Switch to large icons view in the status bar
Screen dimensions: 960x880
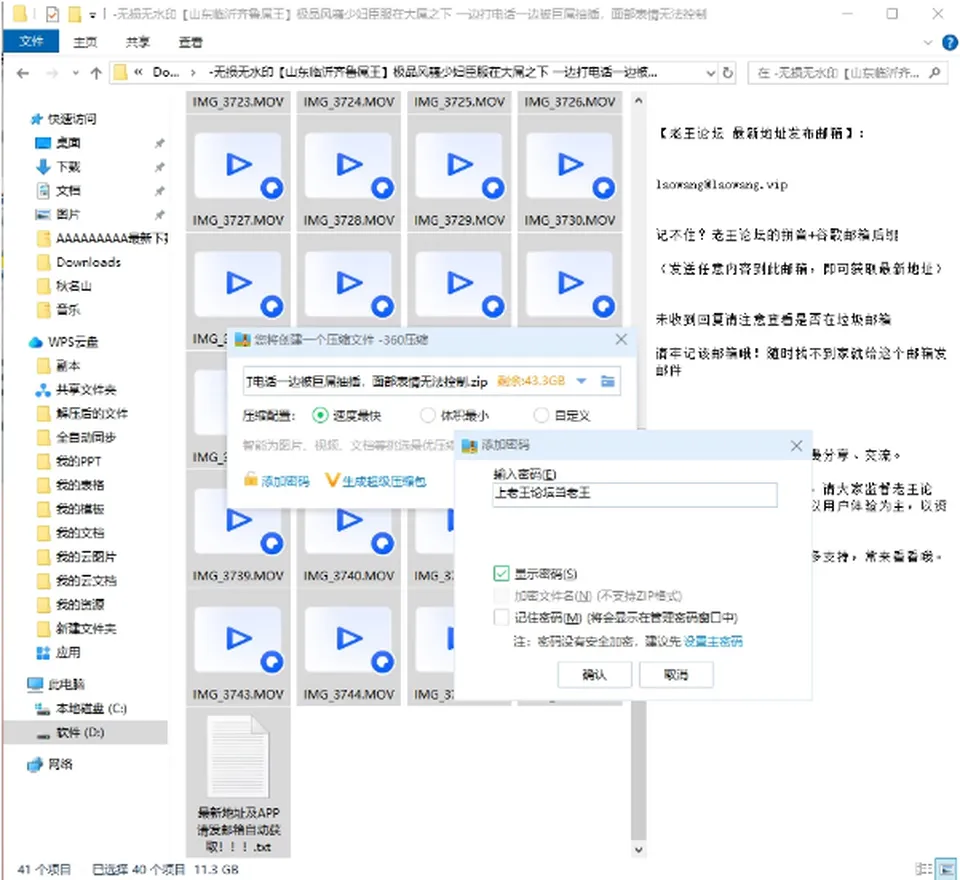pos(947,868)
